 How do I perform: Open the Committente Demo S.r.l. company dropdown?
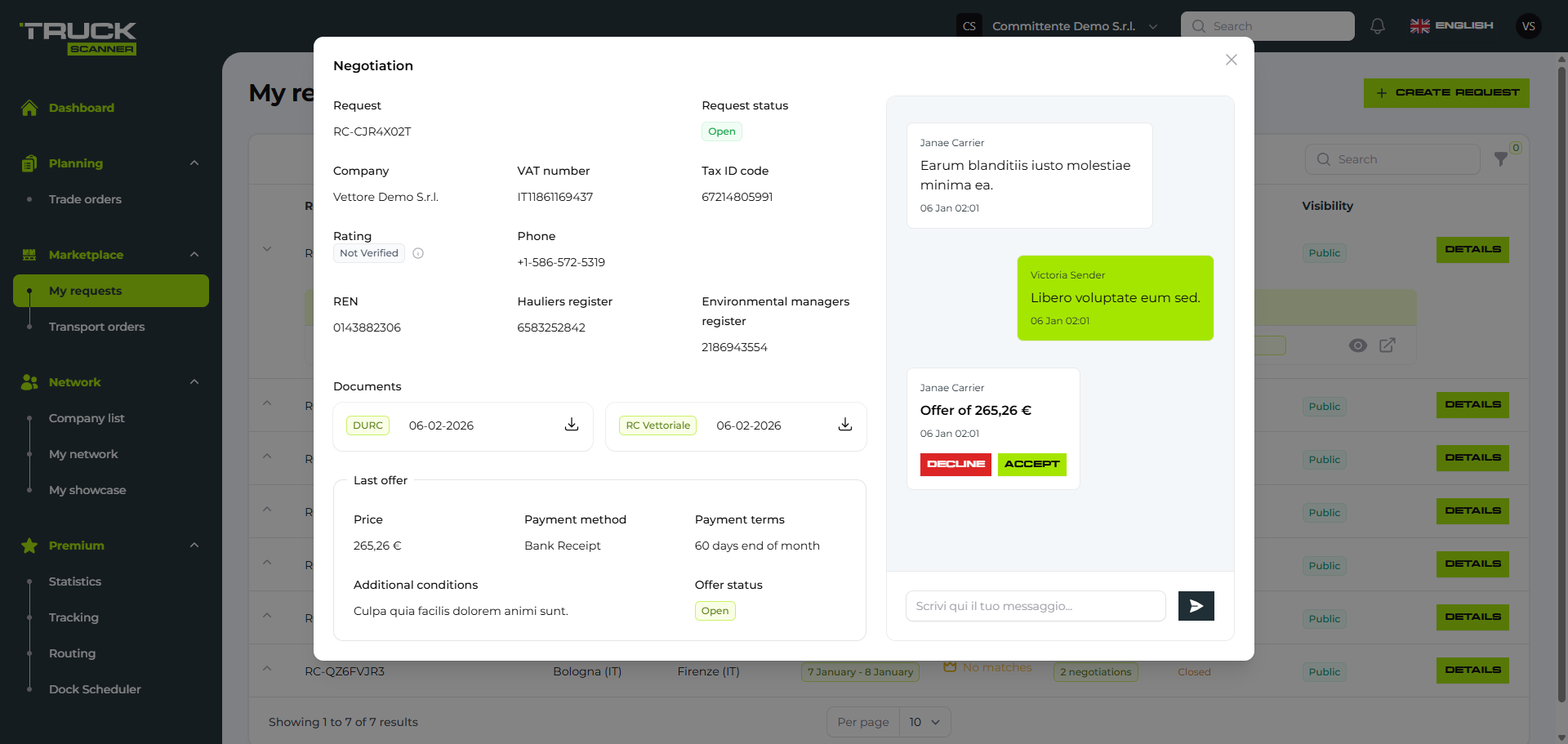1063,26
